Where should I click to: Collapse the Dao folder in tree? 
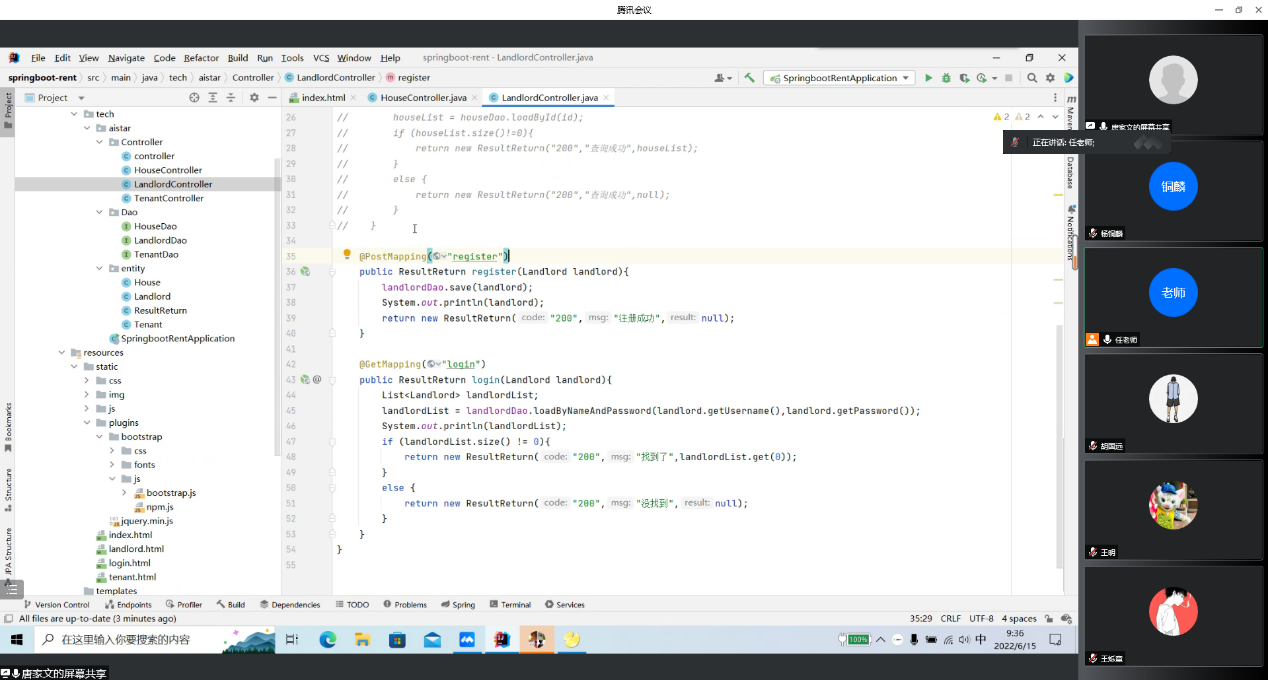pos(100,212)
